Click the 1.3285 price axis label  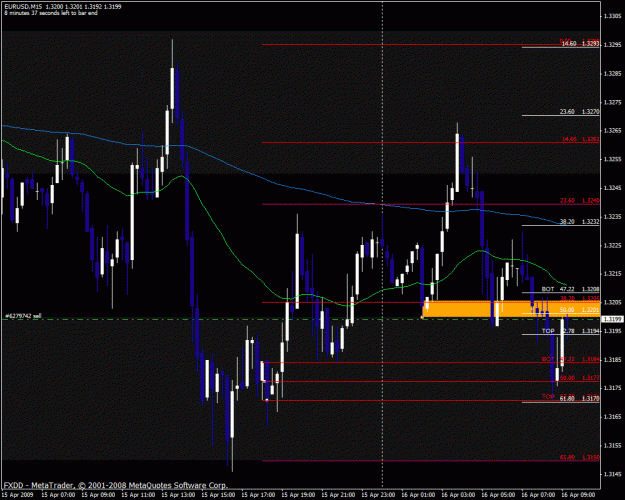(x=613, y=74)
